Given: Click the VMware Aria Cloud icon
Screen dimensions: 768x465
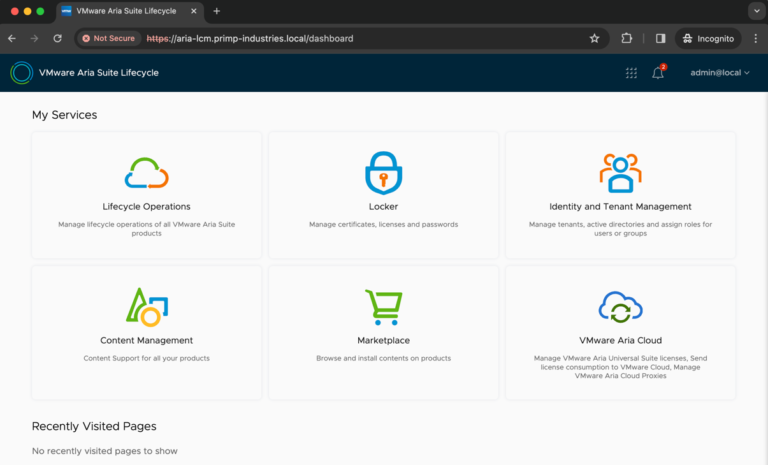Looking at the screenshot, I should (x=620, y=307).
